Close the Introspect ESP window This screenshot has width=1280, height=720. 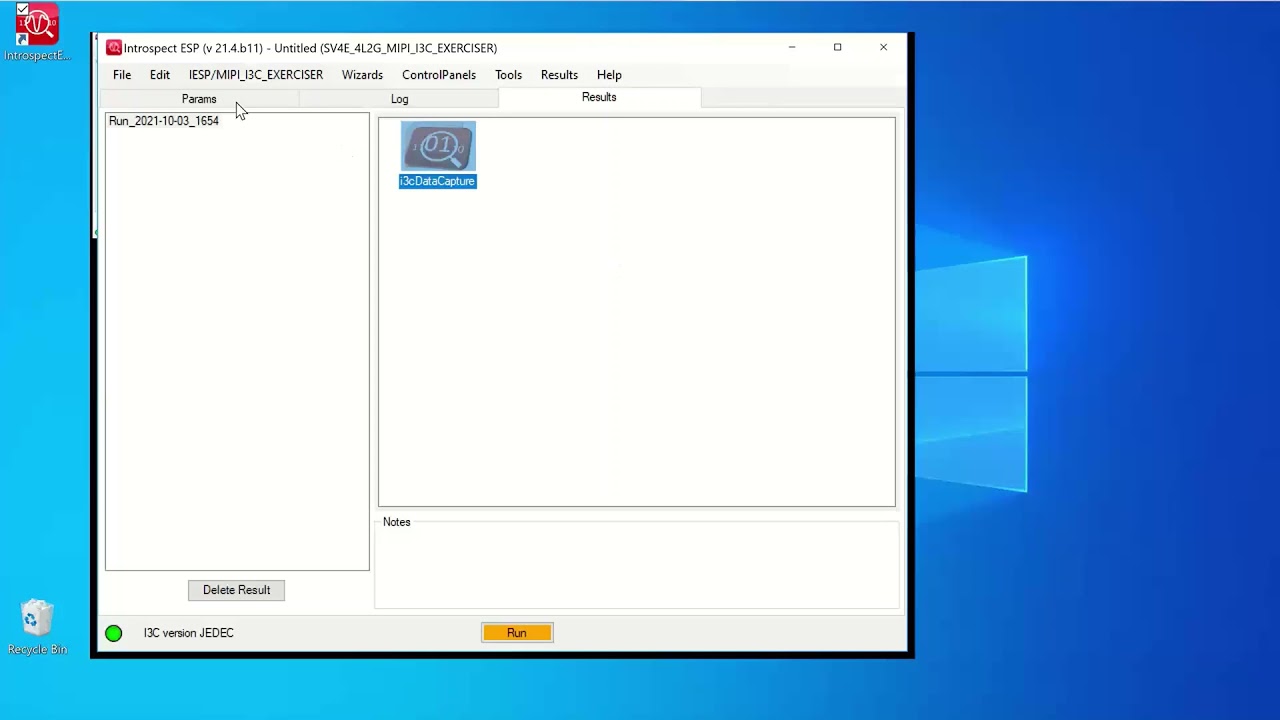pyautogui.click(x=883, y=47)
